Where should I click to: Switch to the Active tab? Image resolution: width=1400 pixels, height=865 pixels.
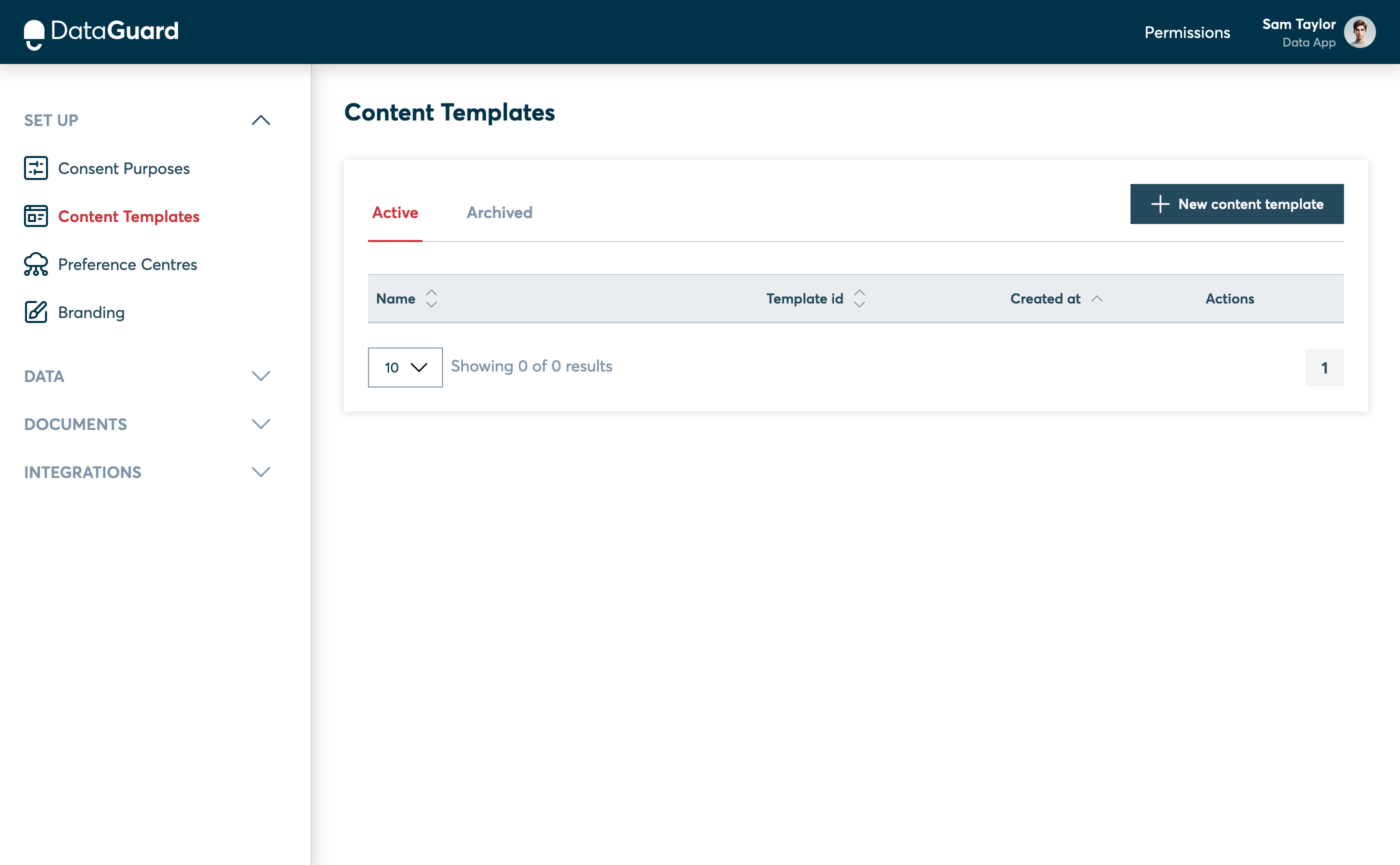395,212
